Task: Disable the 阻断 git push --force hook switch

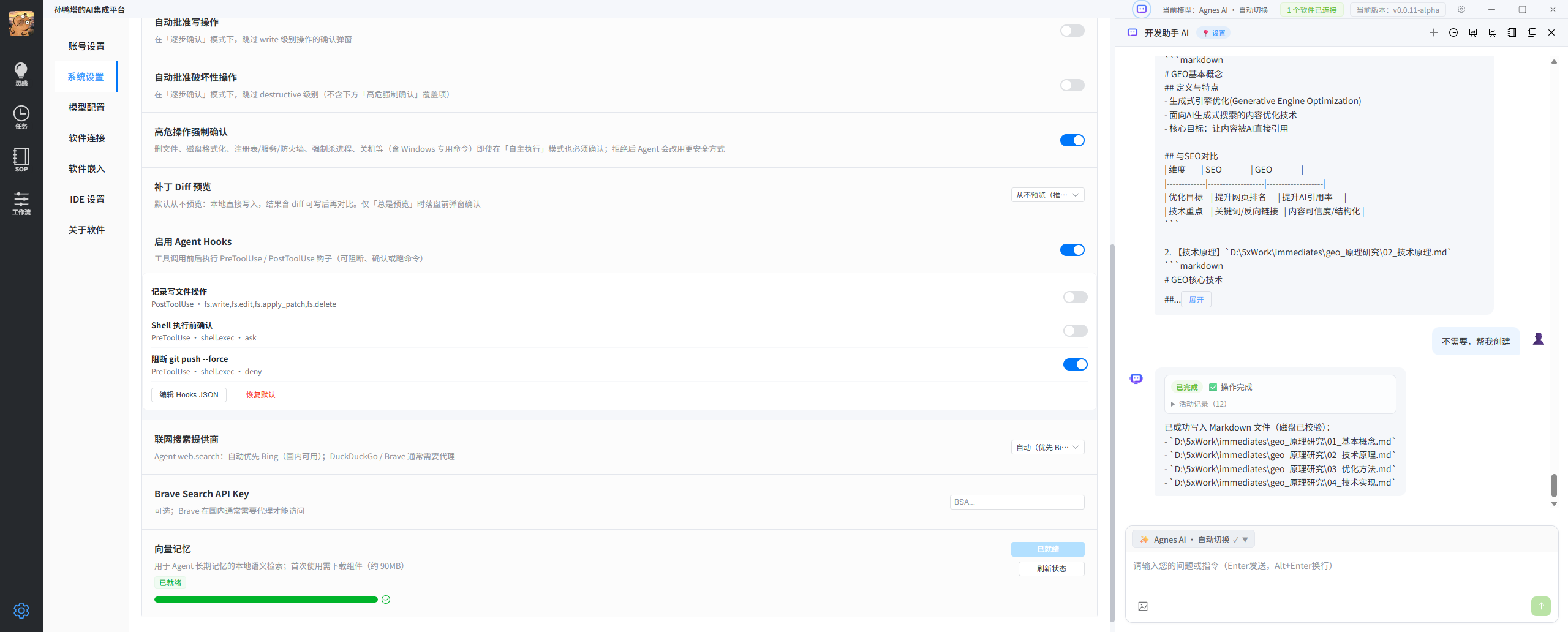Action: coord(1076,364)
